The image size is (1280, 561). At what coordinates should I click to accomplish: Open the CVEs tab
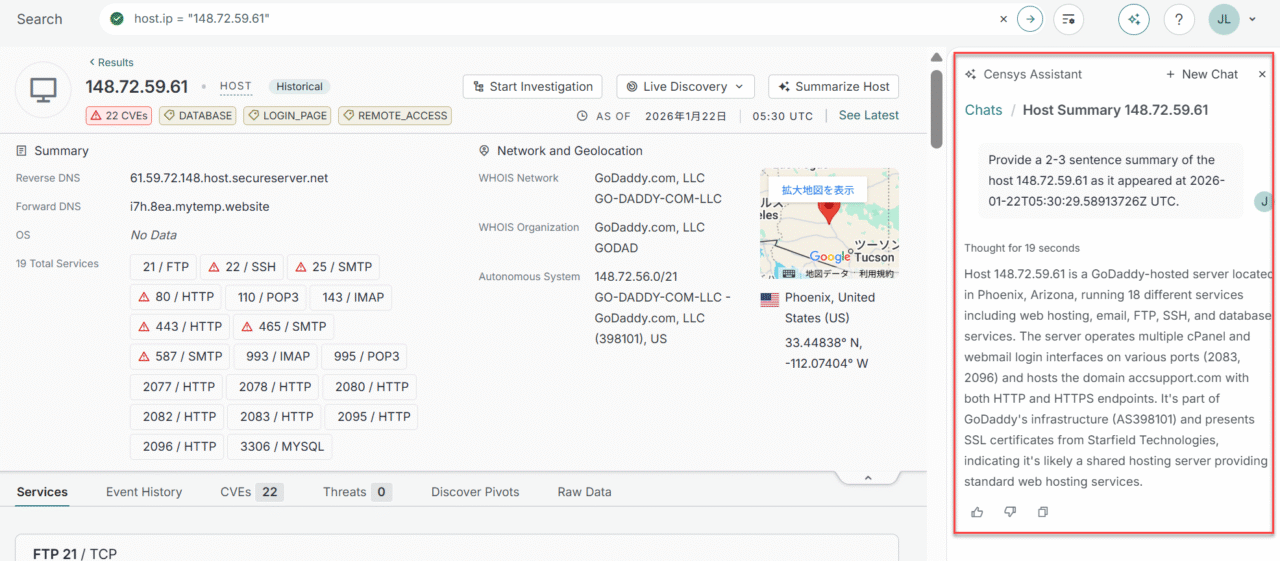[251, 492]
